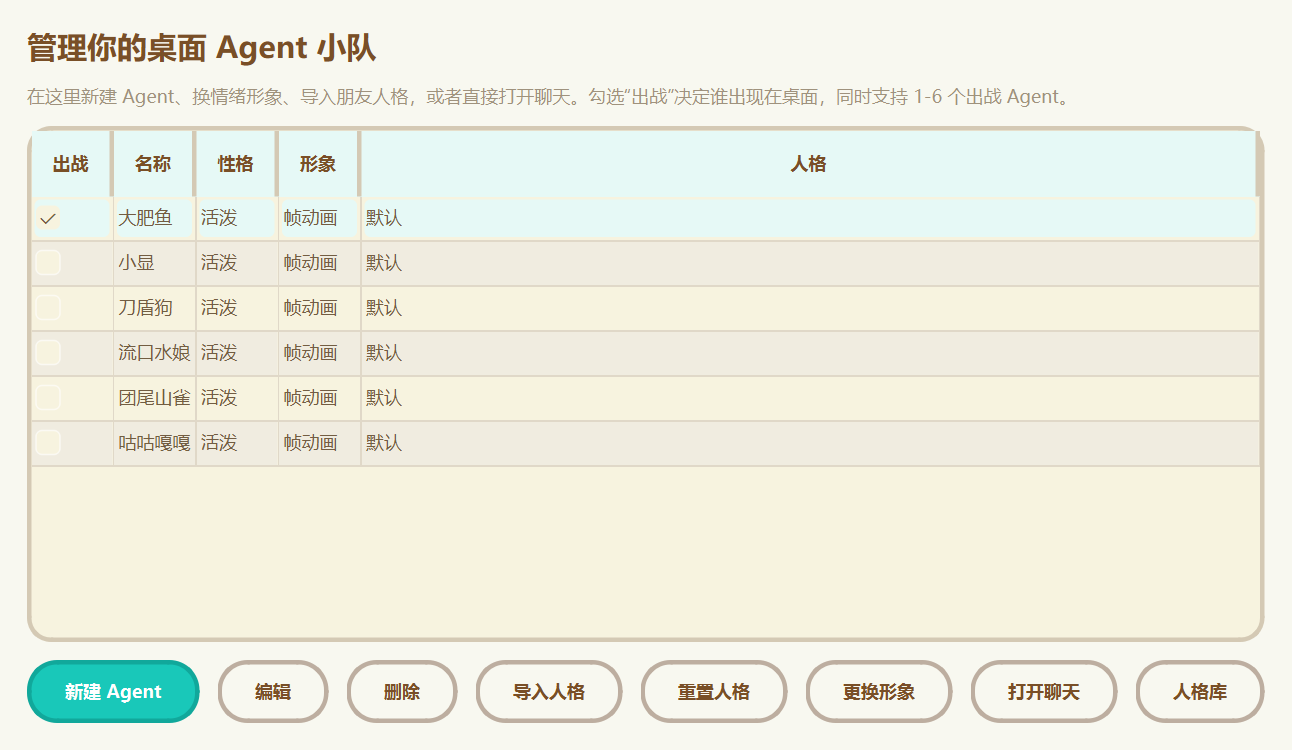
Task: Enable the 出战 checkbox for 刀盾狗
Action: (48, 308)
